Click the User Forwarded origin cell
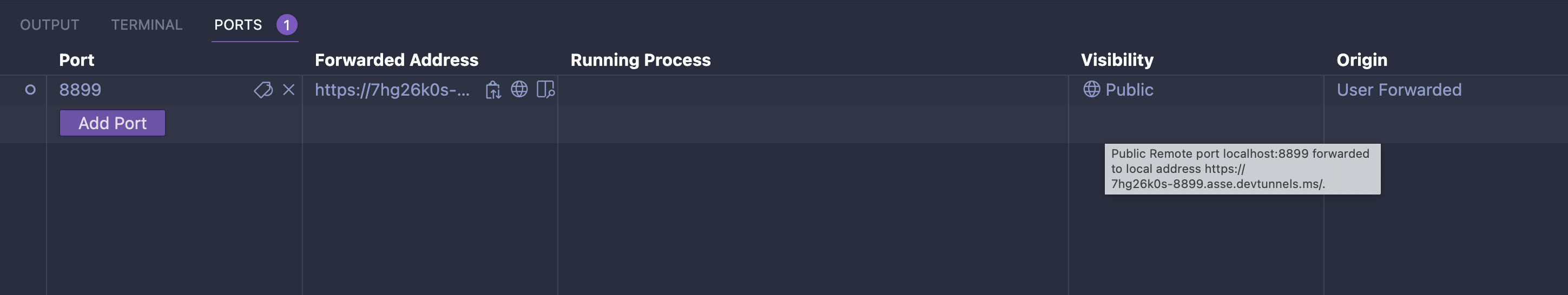 [1399, 90]
